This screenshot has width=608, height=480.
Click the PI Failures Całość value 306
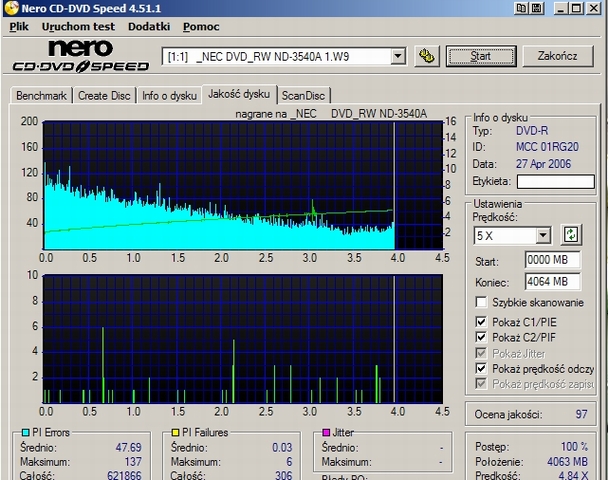[283, 475]
